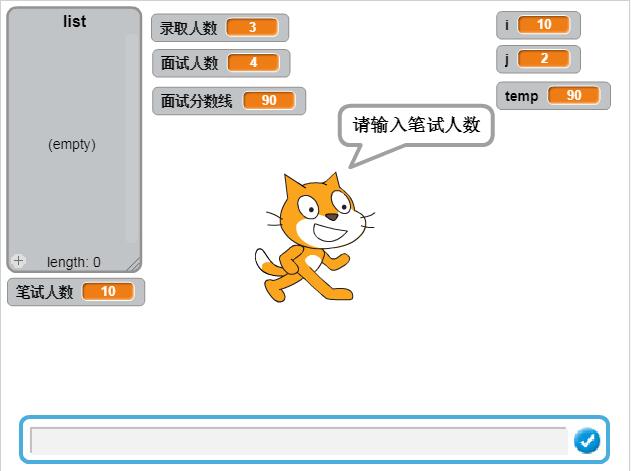Click the Scratch cat sprite
The image size is (631, 471).
(313, 238)
